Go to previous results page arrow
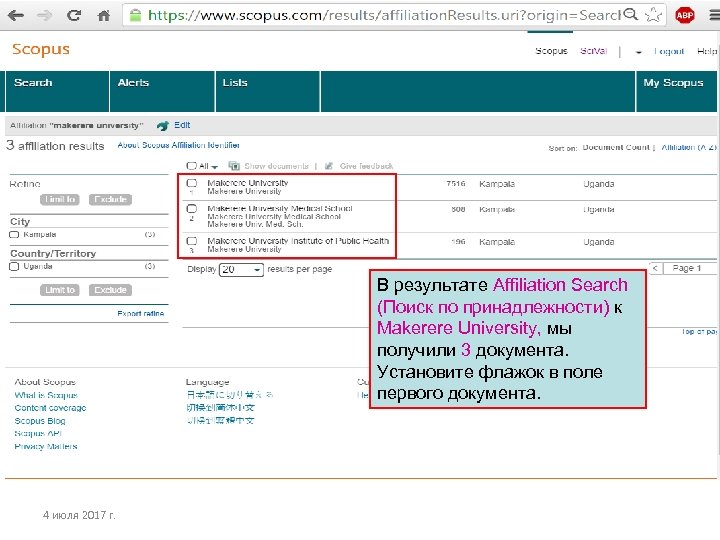The width and height of the screenshot is (720, 540). tap(655, 268)
